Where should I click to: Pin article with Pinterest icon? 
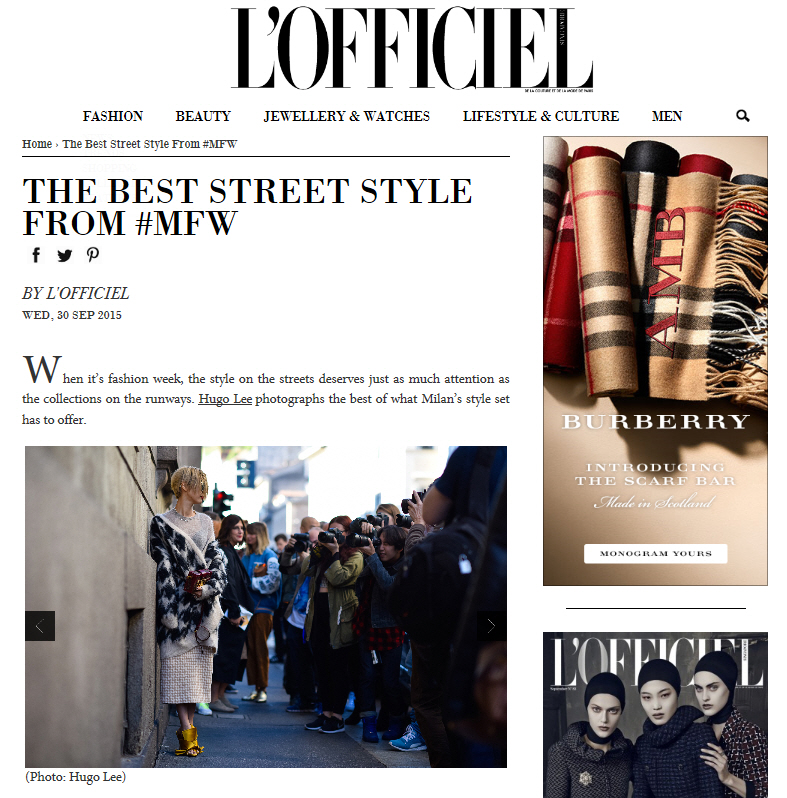93,254
